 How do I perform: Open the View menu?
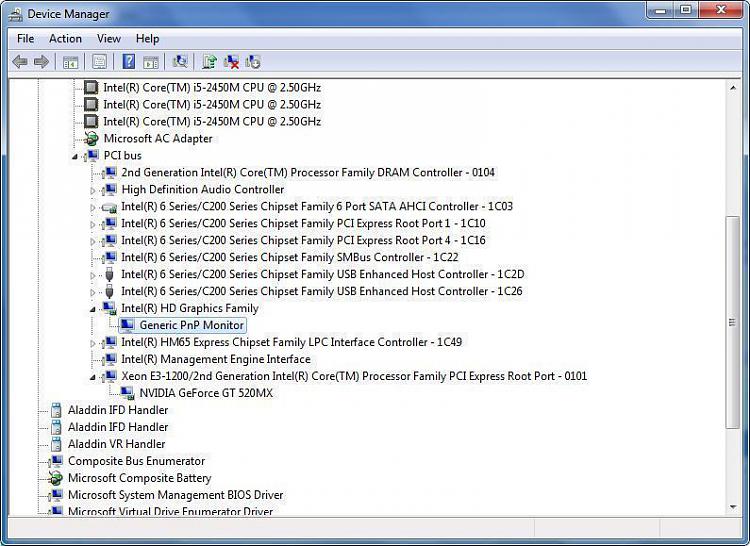coord(109,39)
